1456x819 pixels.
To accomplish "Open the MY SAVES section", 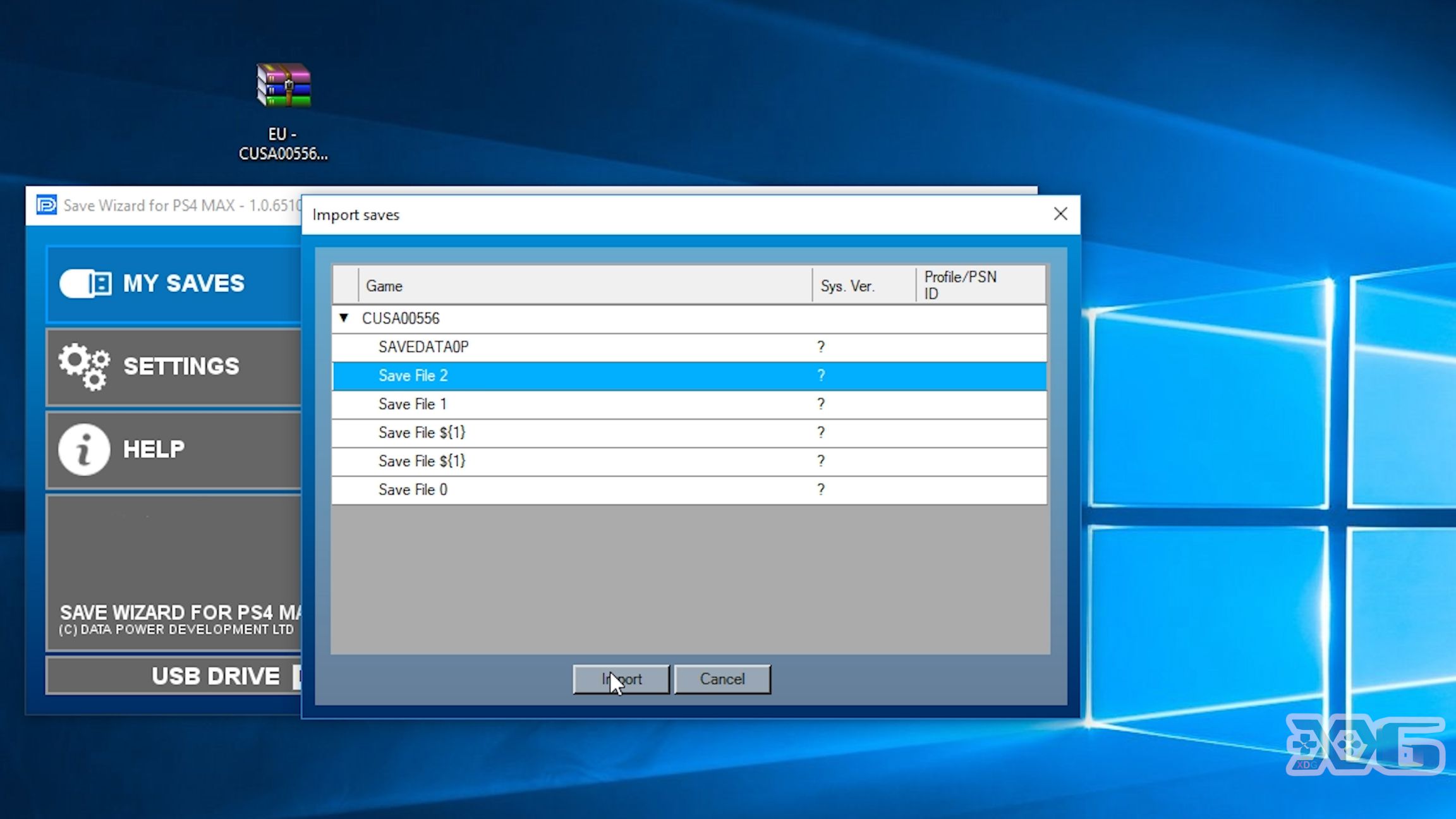I will point(174,284).
